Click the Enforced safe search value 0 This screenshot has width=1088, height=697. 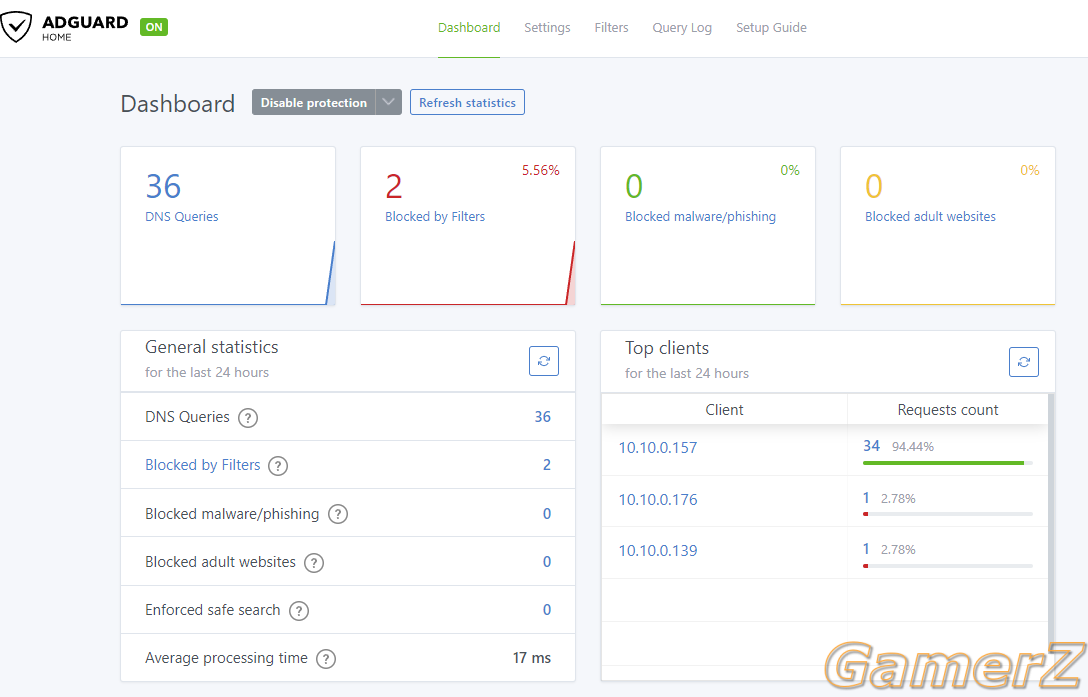(x=547, y=610)
